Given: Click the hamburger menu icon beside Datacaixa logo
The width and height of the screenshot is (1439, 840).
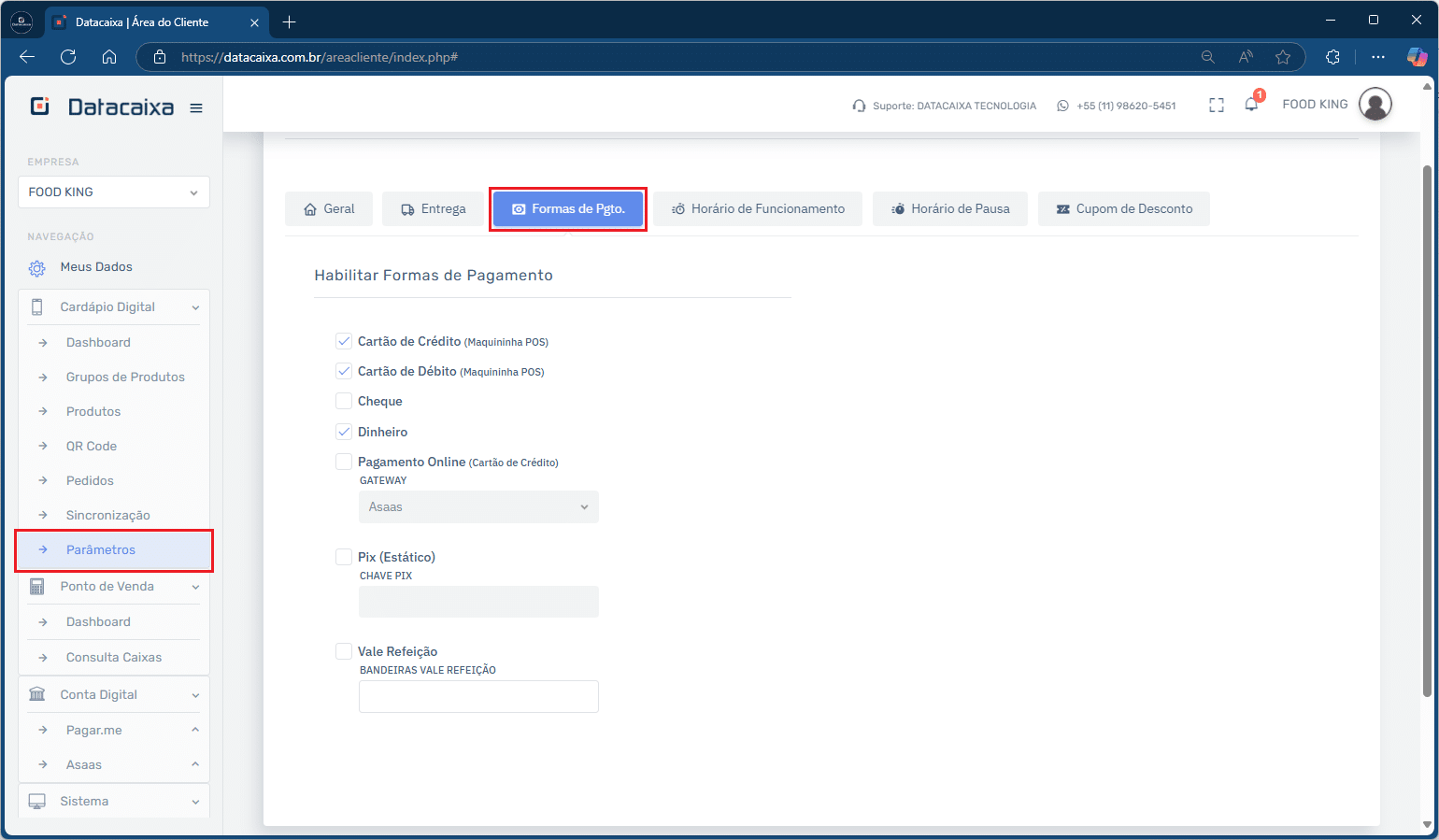Looking at the screenshot, I should pyautogui.click(x=196, y=108).
